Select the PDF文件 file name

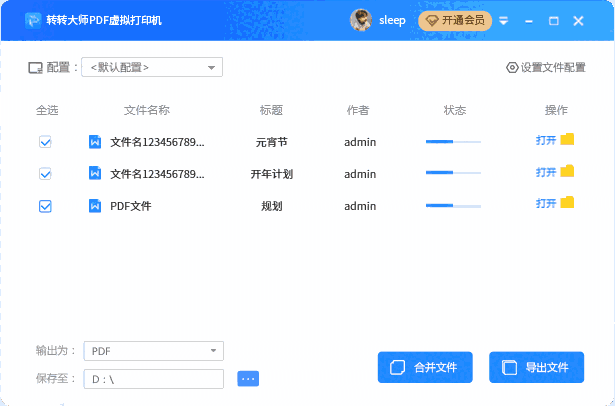click(131, 206)
